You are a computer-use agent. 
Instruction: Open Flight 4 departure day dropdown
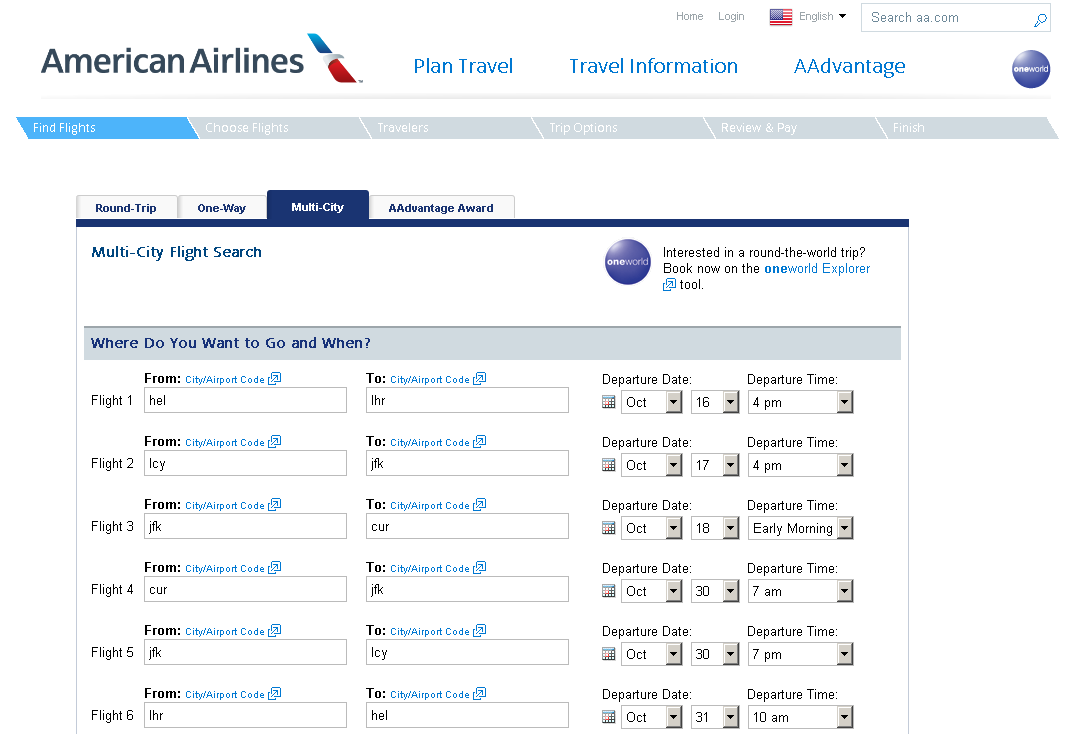730,591
